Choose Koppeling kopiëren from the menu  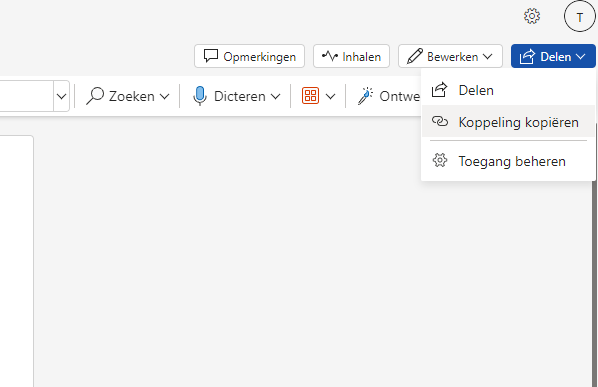tap(508, 122)
